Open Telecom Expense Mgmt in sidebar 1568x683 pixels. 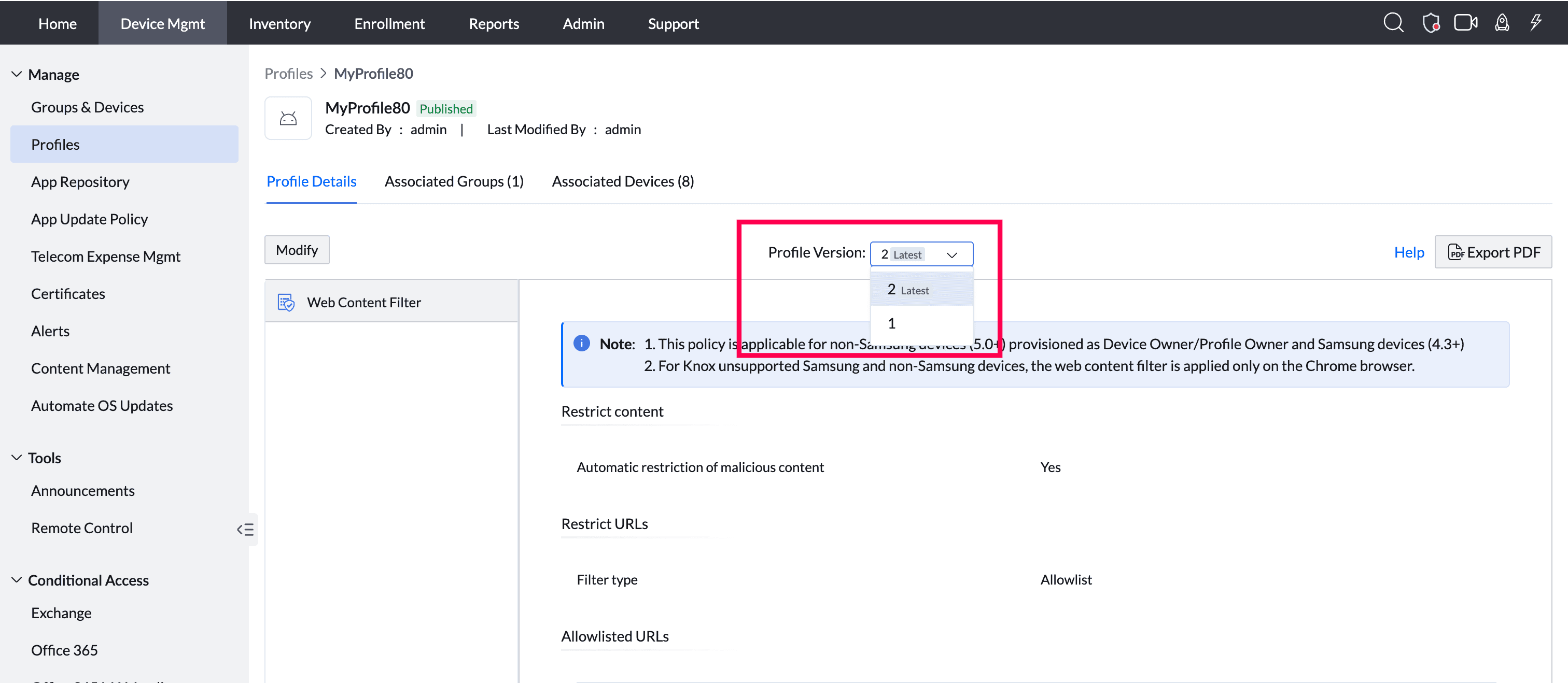click(x=106, y=257)
